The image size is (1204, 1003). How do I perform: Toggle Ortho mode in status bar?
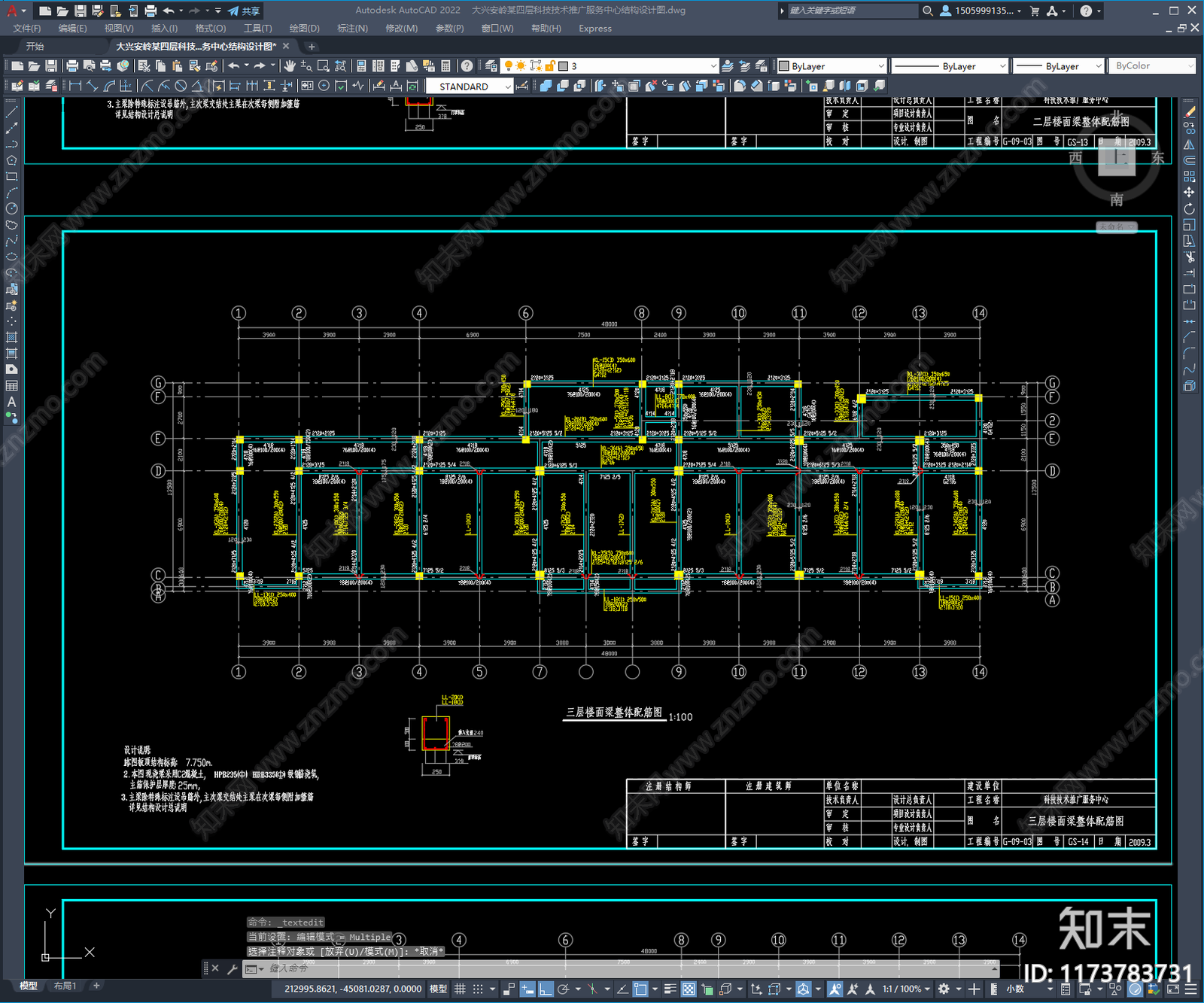point(546,989)
